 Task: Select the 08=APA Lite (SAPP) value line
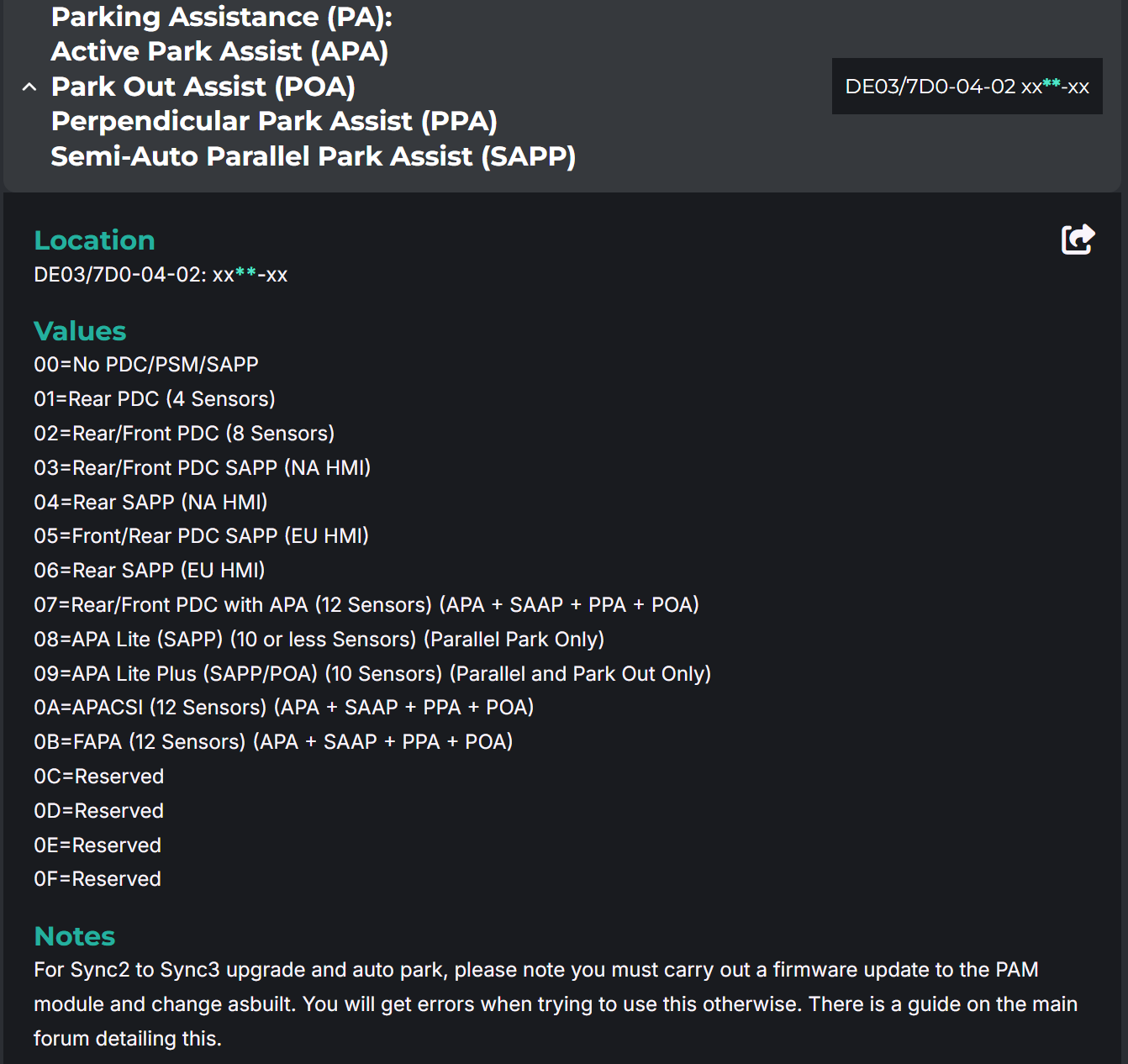(319, 640)
